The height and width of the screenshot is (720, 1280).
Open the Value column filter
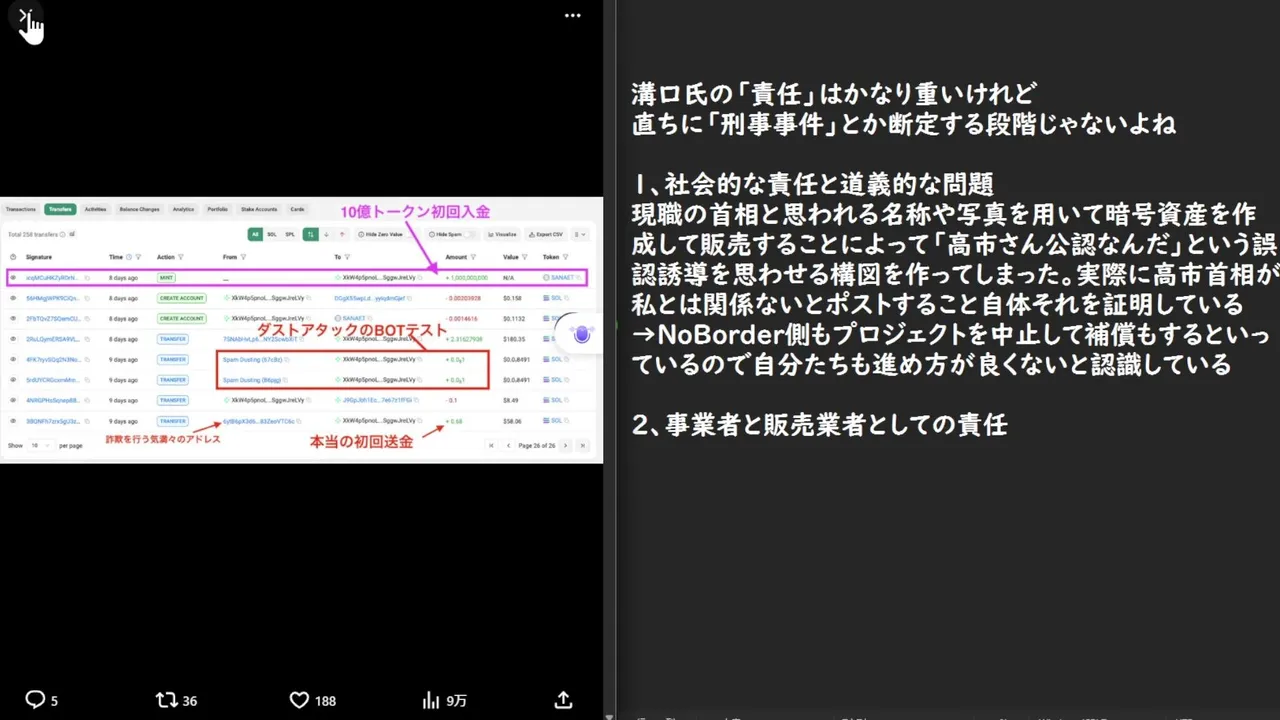coord(524,257)
